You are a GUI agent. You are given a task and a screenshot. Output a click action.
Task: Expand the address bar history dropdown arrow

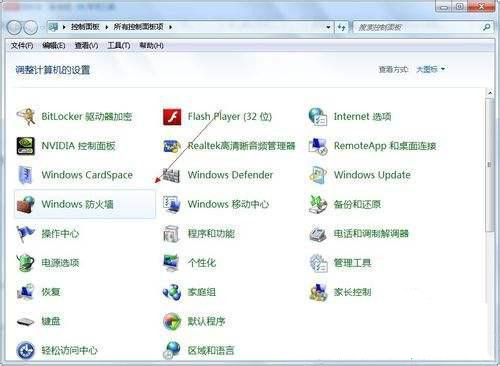(328, 27)
